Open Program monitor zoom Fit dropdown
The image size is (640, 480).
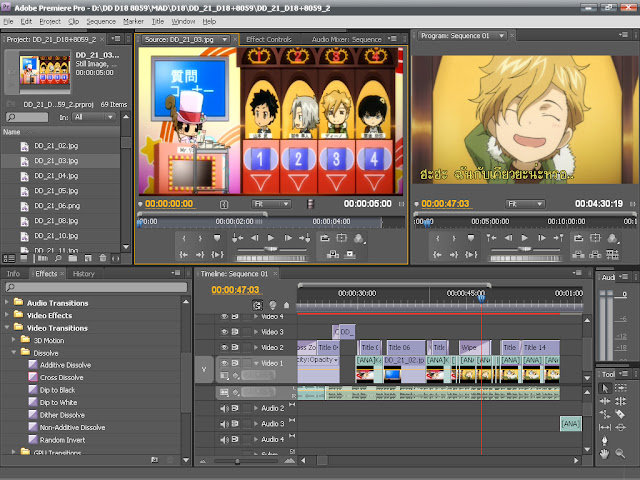[525, 204]
